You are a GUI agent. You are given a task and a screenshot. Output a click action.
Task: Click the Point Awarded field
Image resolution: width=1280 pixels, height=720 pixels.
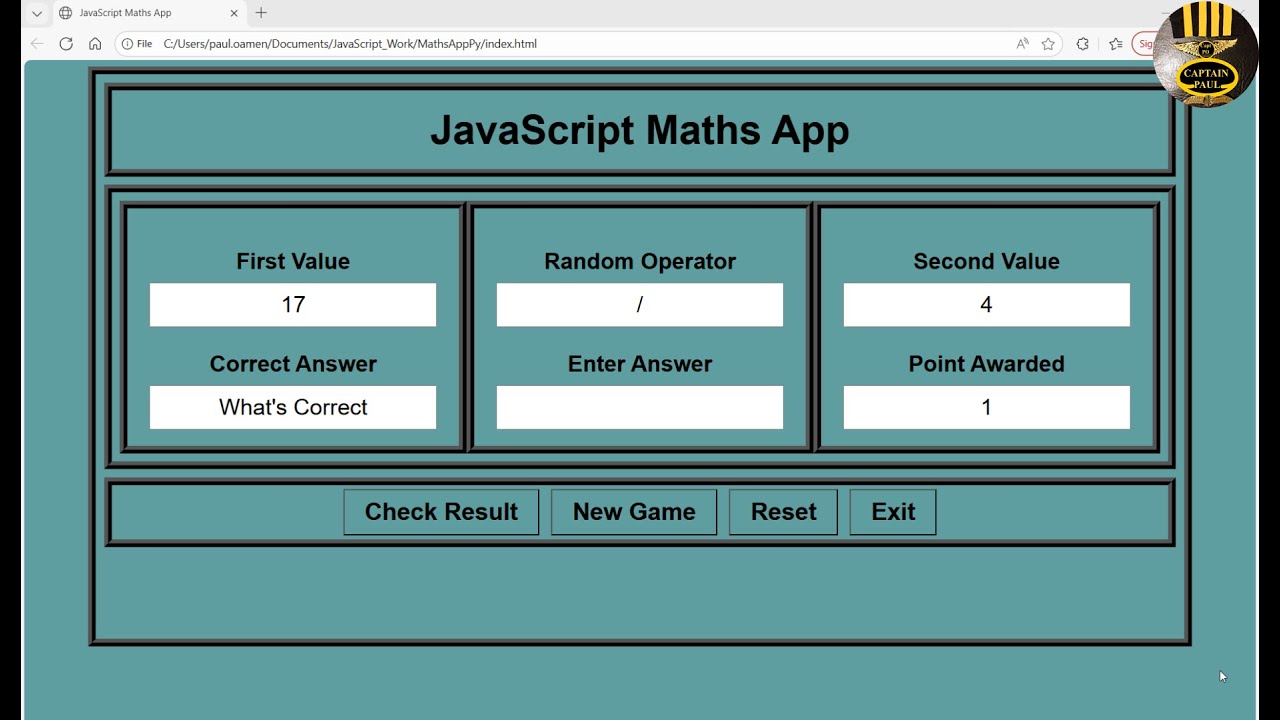pyautogui.click(x=986, y=407)
